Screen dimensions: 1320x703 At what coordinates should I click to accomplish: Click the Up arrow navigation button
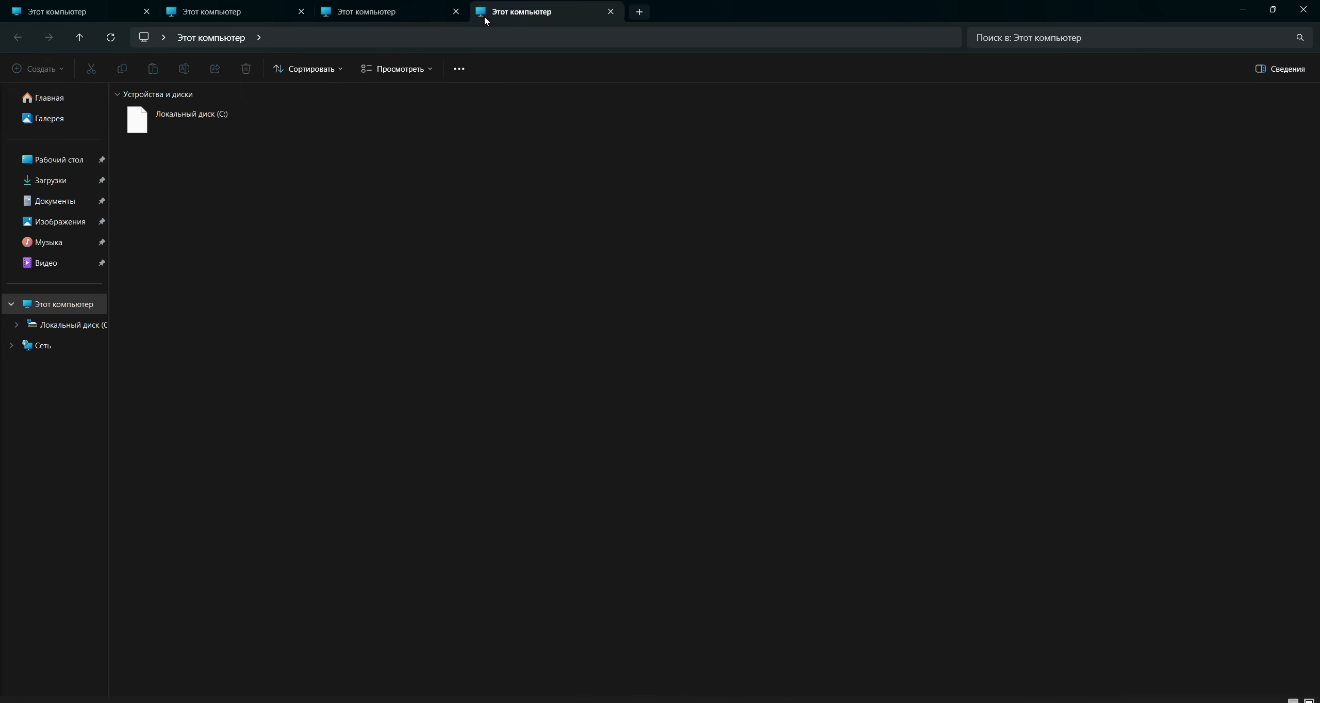click(79, 37)
